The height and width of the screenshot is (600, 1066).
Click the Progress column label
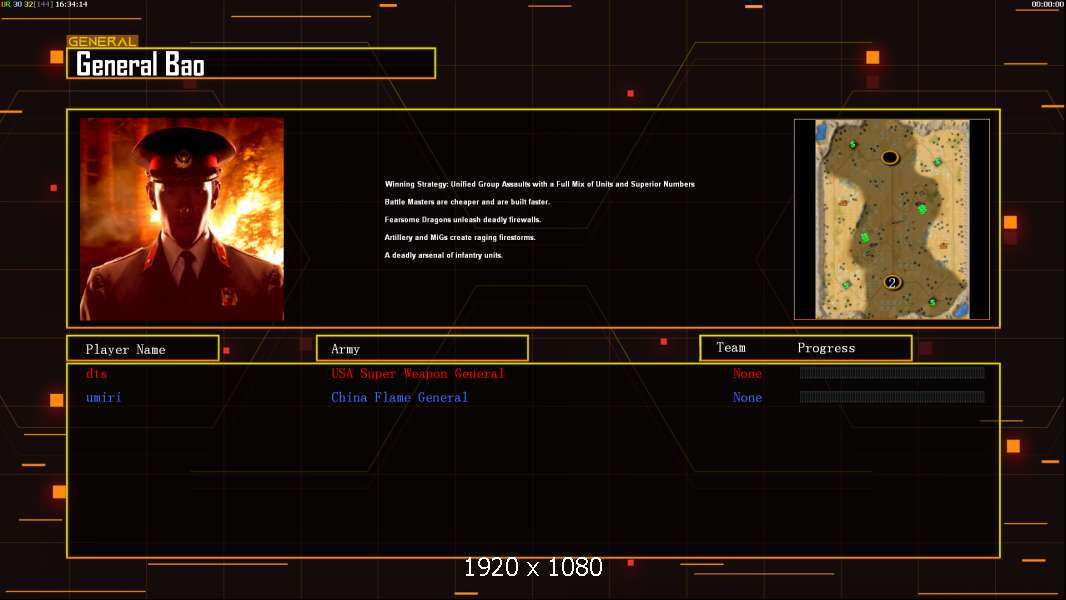pyautogui.click(x=826, y=348)
